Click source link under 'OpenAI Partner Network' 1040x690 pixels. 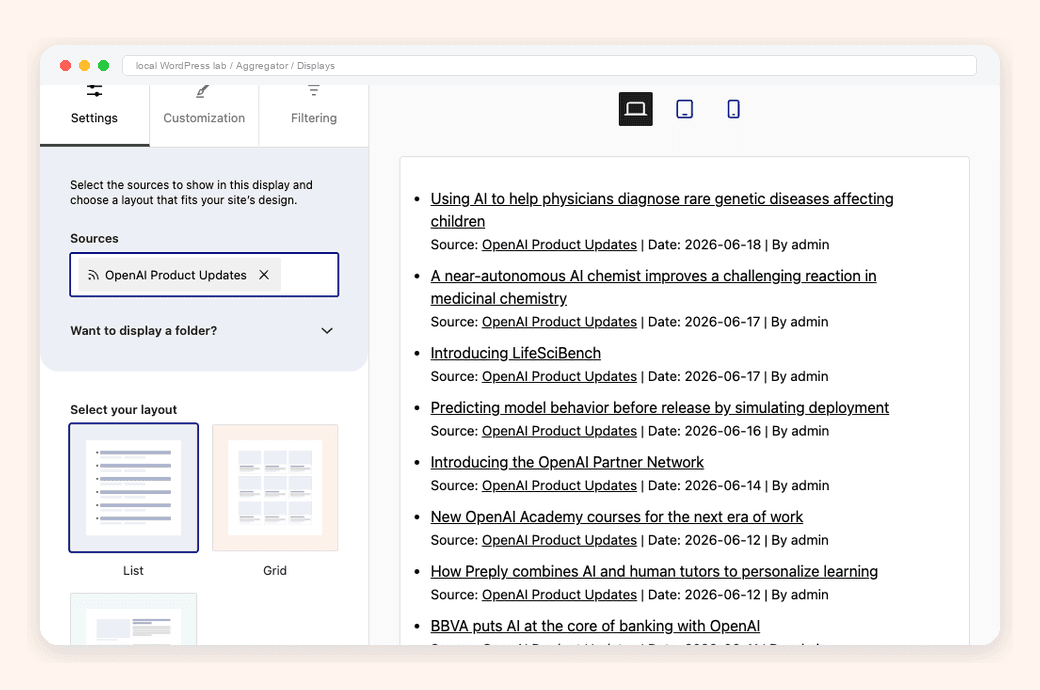click(559, 485)
